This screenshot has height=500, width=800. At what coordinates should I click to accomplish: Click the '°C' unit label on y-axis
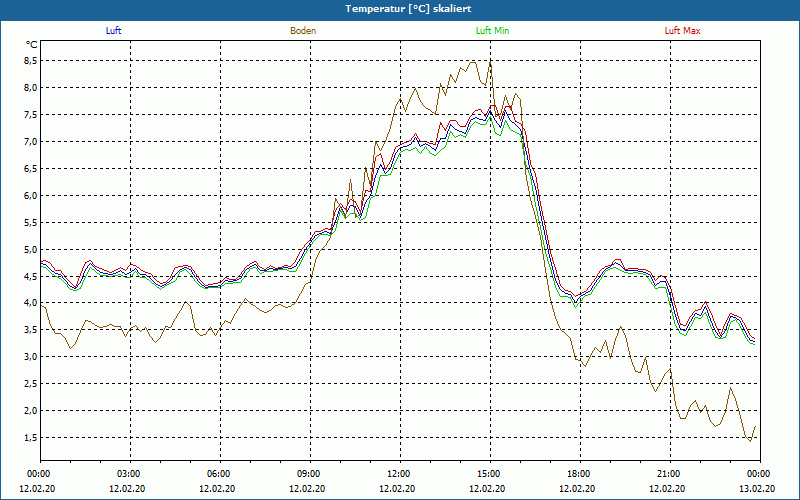(32, 45)
